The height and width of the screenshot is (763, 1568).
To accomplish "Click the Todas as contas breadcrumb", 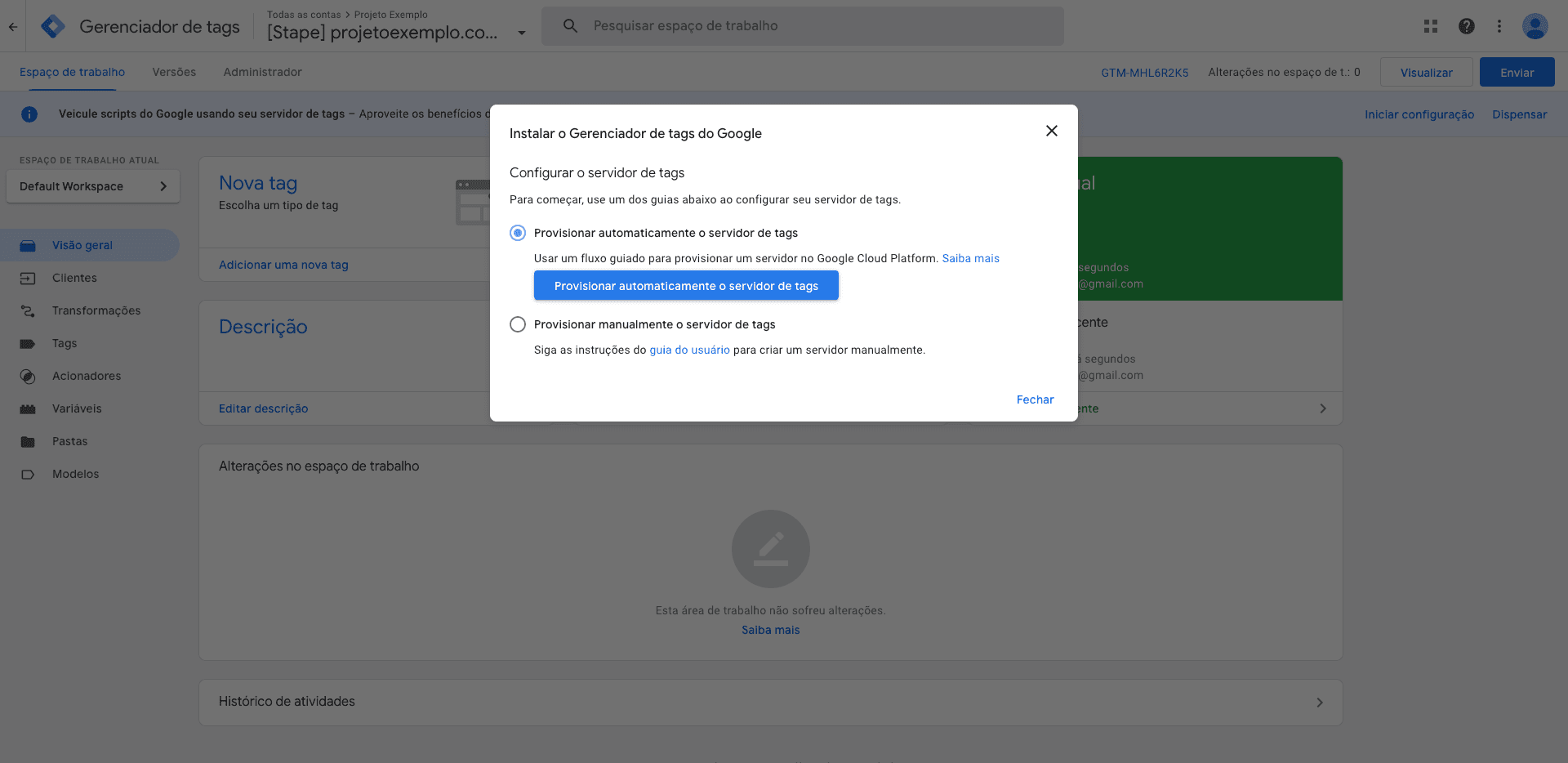I will click(304, 15).
